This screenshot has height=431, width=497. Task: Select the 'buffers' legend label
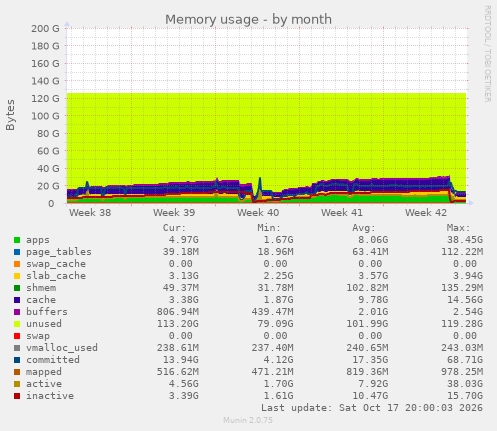coord(47,312)
